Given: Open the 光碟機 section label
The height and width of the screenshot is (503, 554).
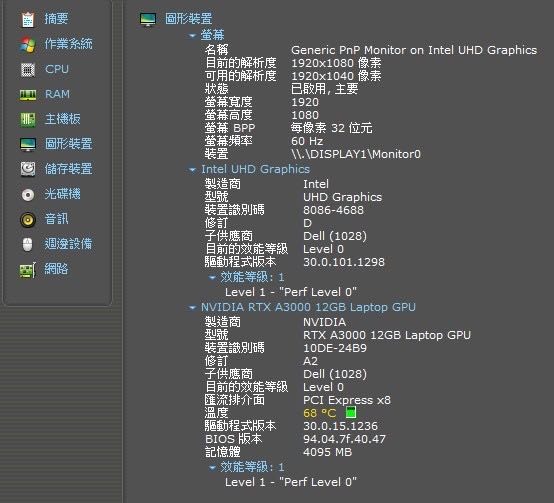Looking at the screenshot, I should (63, 194).
